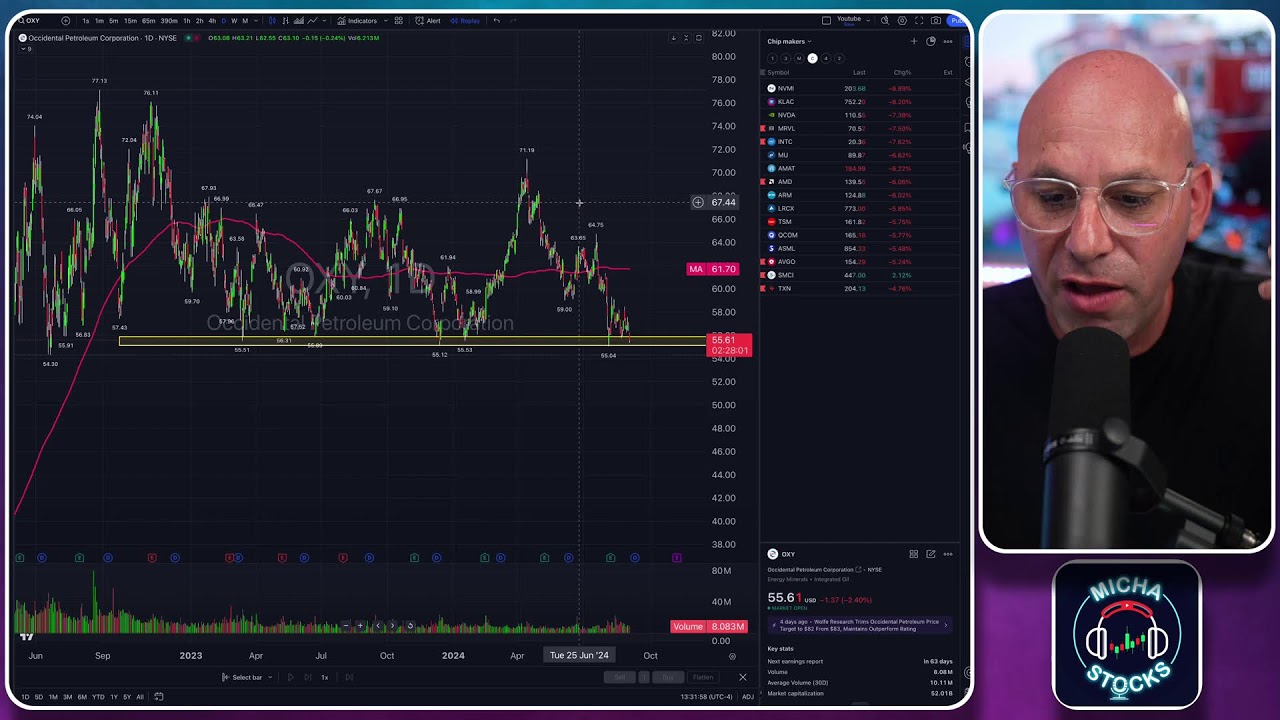Start bar Replay mode
1280x720 pixels.
pyautogui.click(x=465, y=20)
